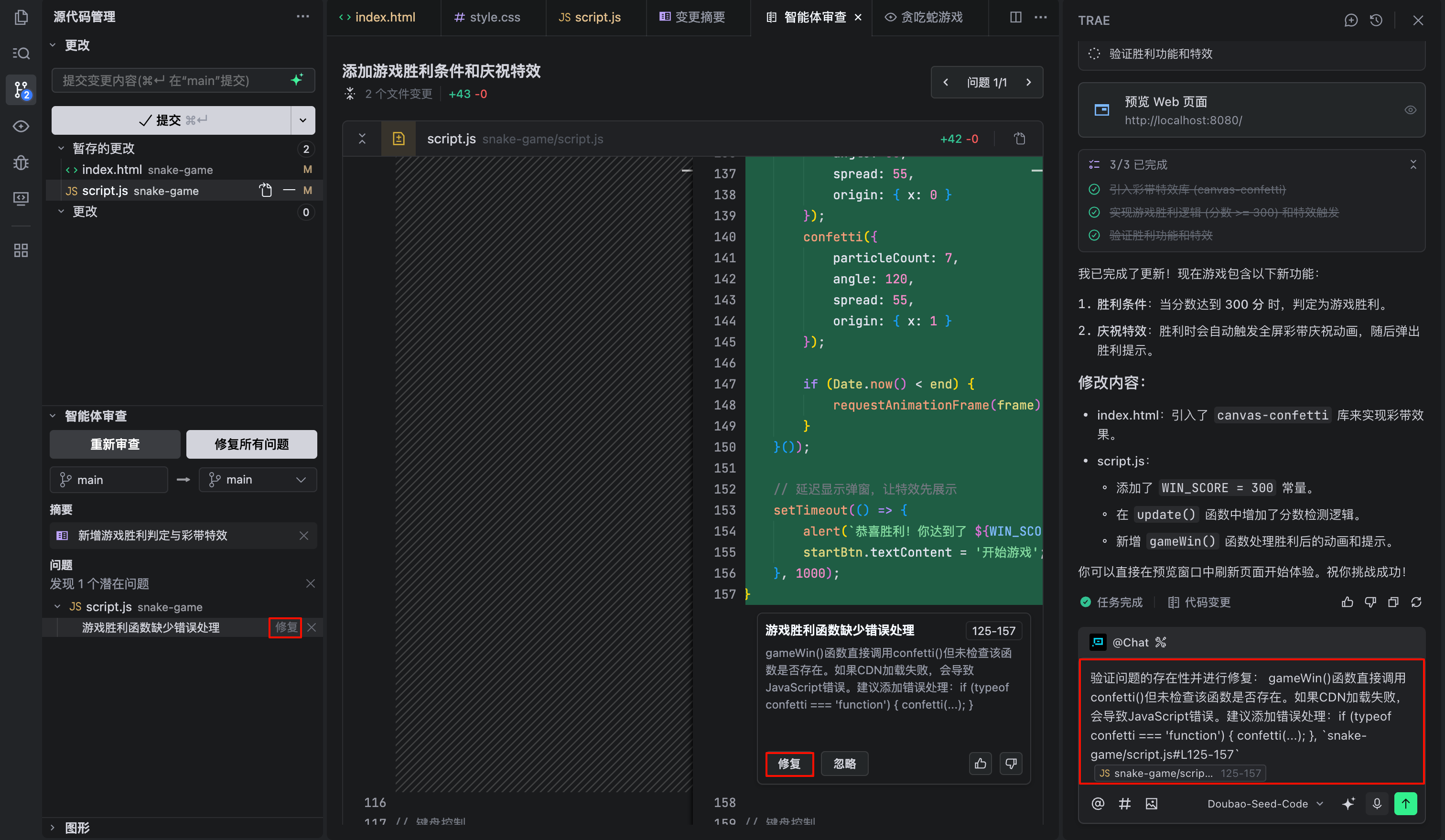
Task: Collapse script.js node under 问题
Action: tap(57, 606)
